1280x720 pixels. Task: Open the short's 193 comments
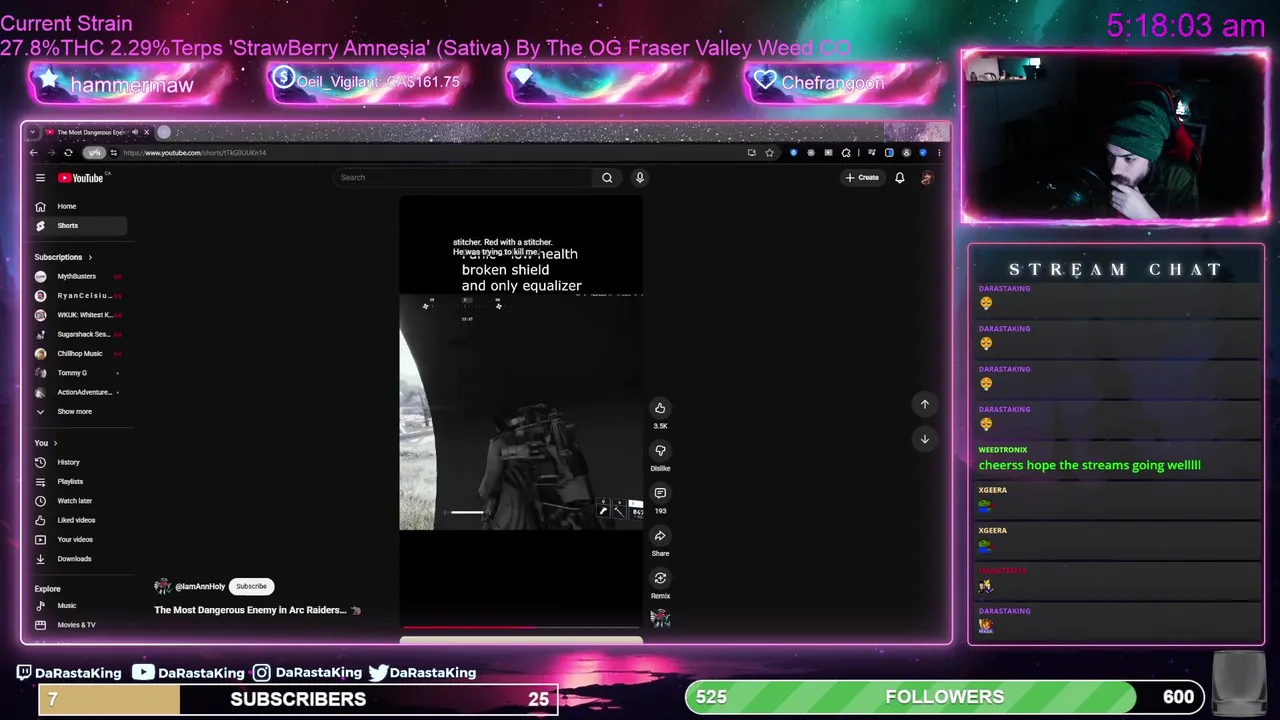pyautogui.click(x=660, y=493)
